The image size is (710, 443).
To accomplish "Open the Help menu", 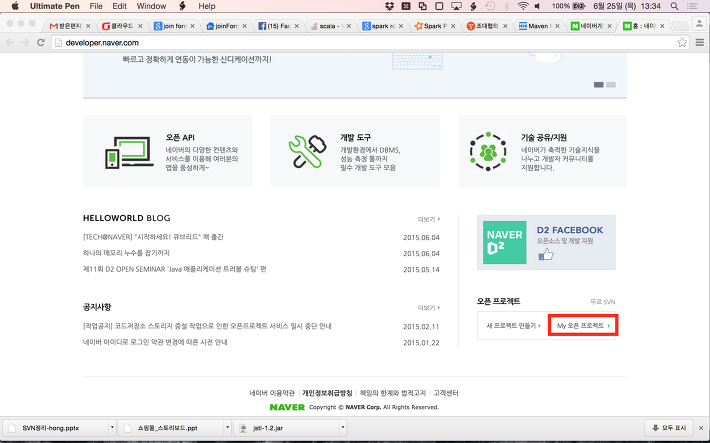I will point(207,6).
